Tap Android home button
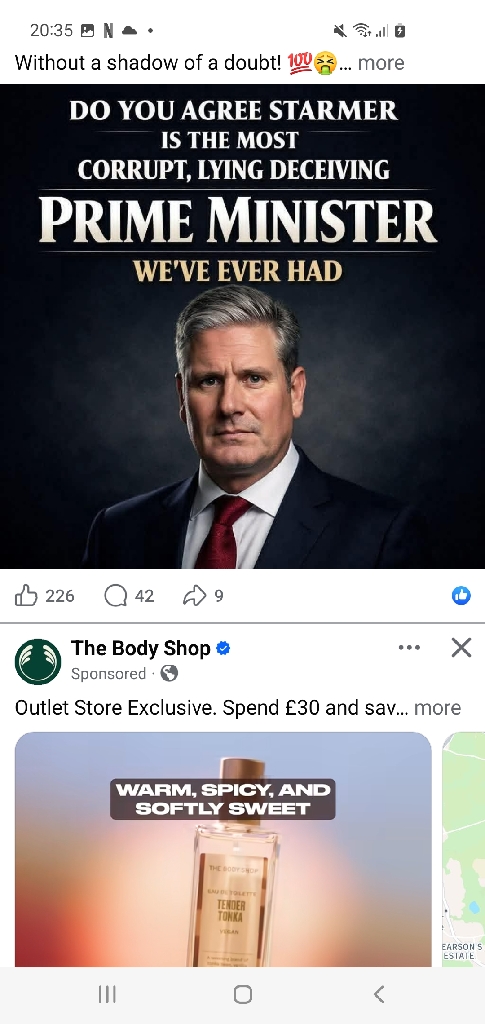This screenshot has width=485, height=1024. coord(242,994)
